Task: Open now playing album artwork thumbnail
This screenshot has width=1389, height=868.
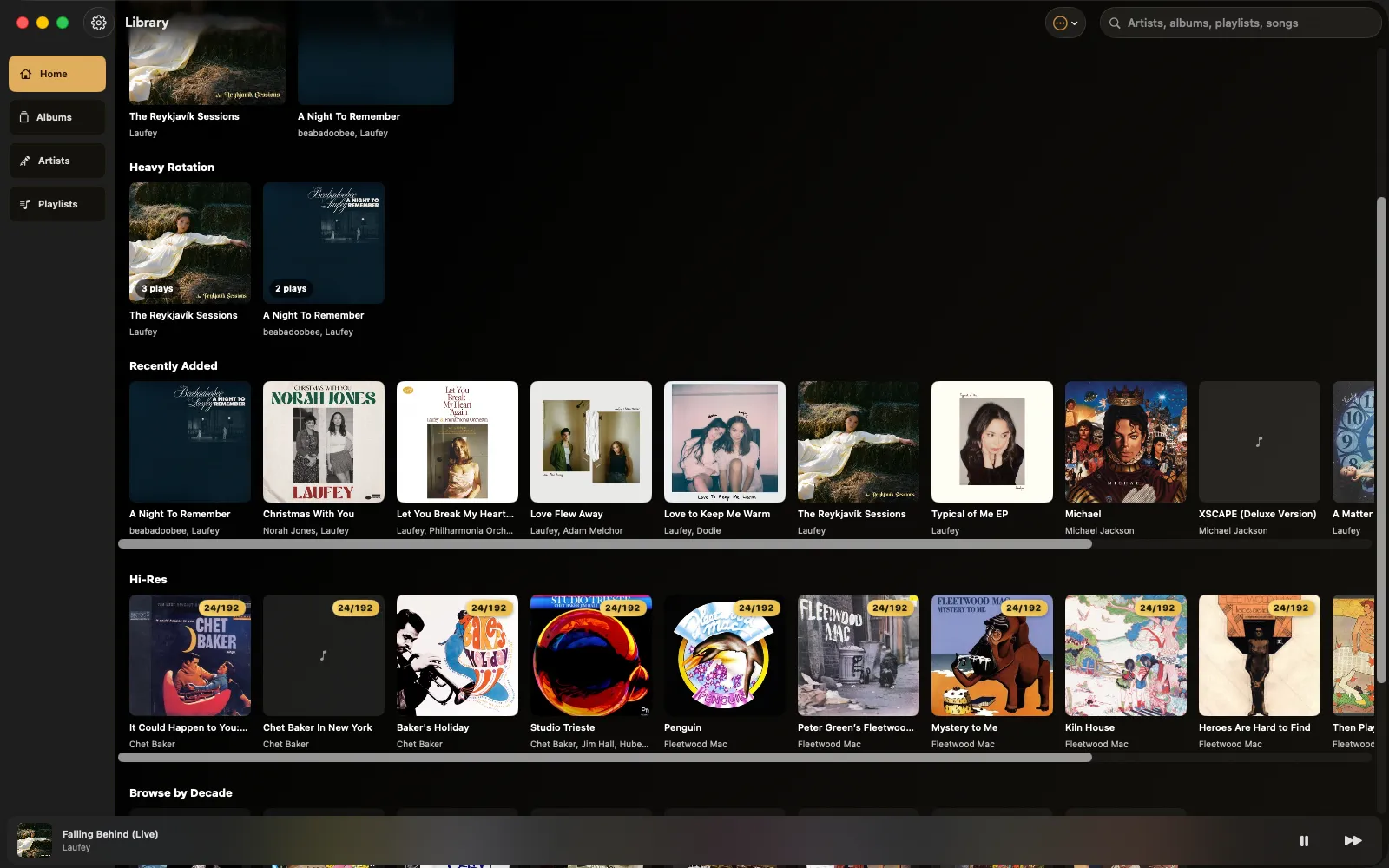Action: click(35, 840)
